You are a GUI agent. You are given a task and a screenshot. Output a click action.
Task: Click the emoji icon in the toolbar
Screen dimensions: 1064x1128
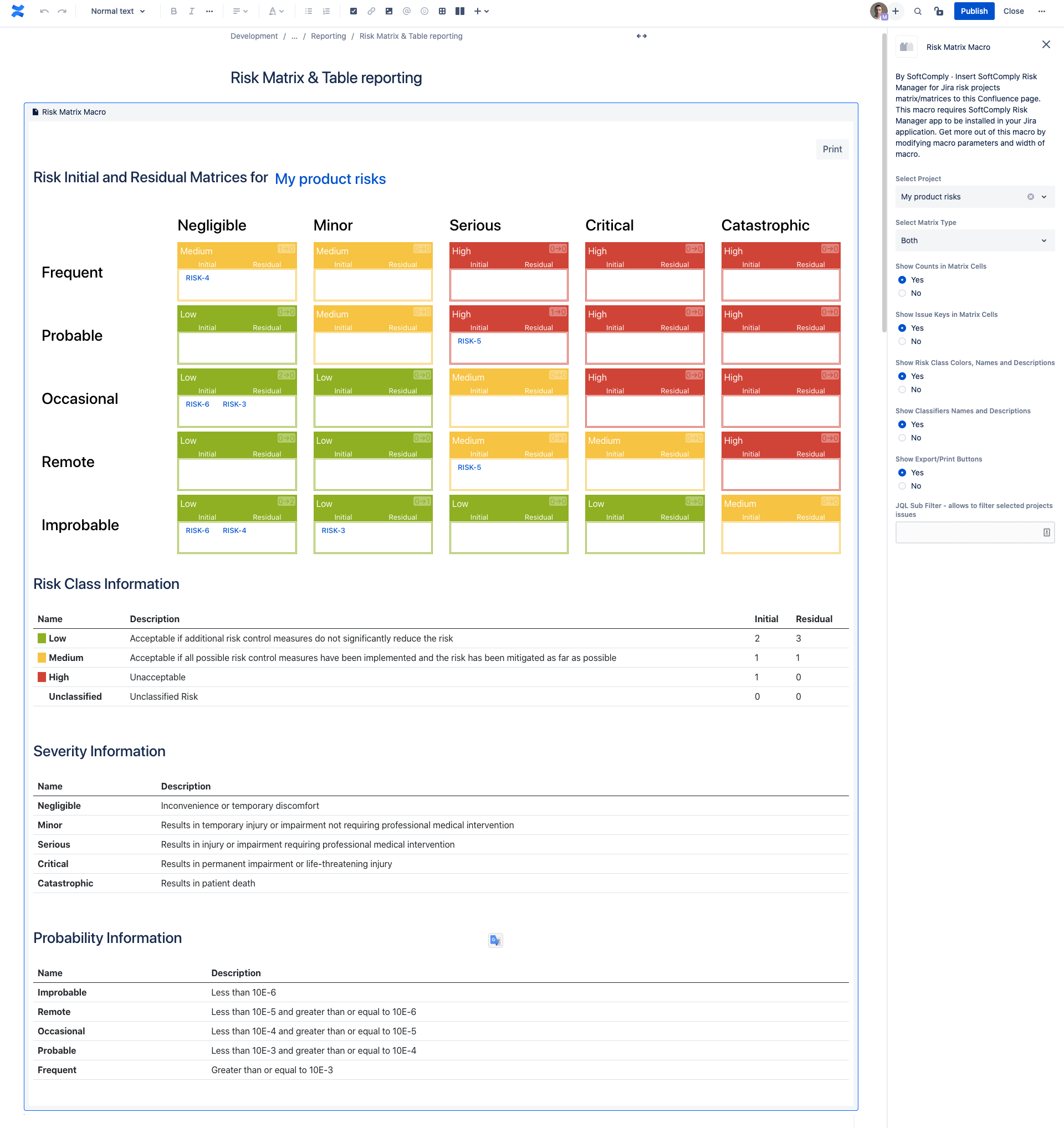click(424, 11)
